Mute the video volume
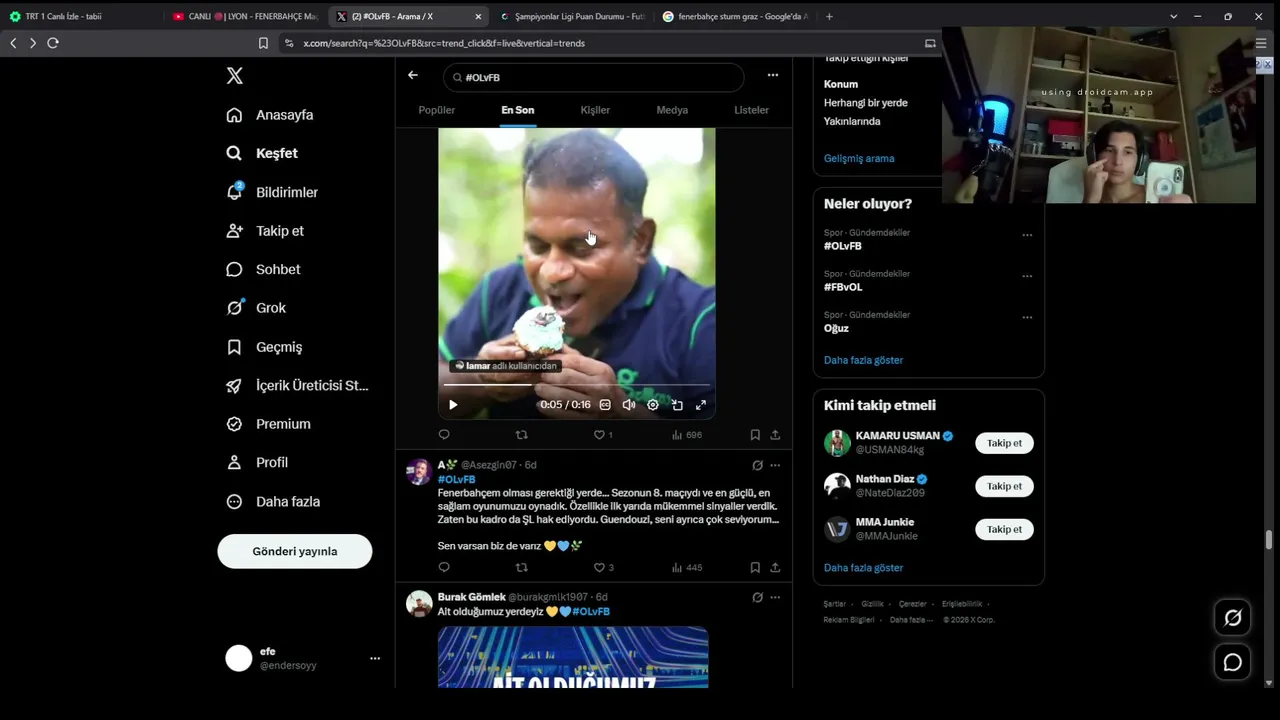This screenshot has width=1280, height=720. tap(629, 405)
